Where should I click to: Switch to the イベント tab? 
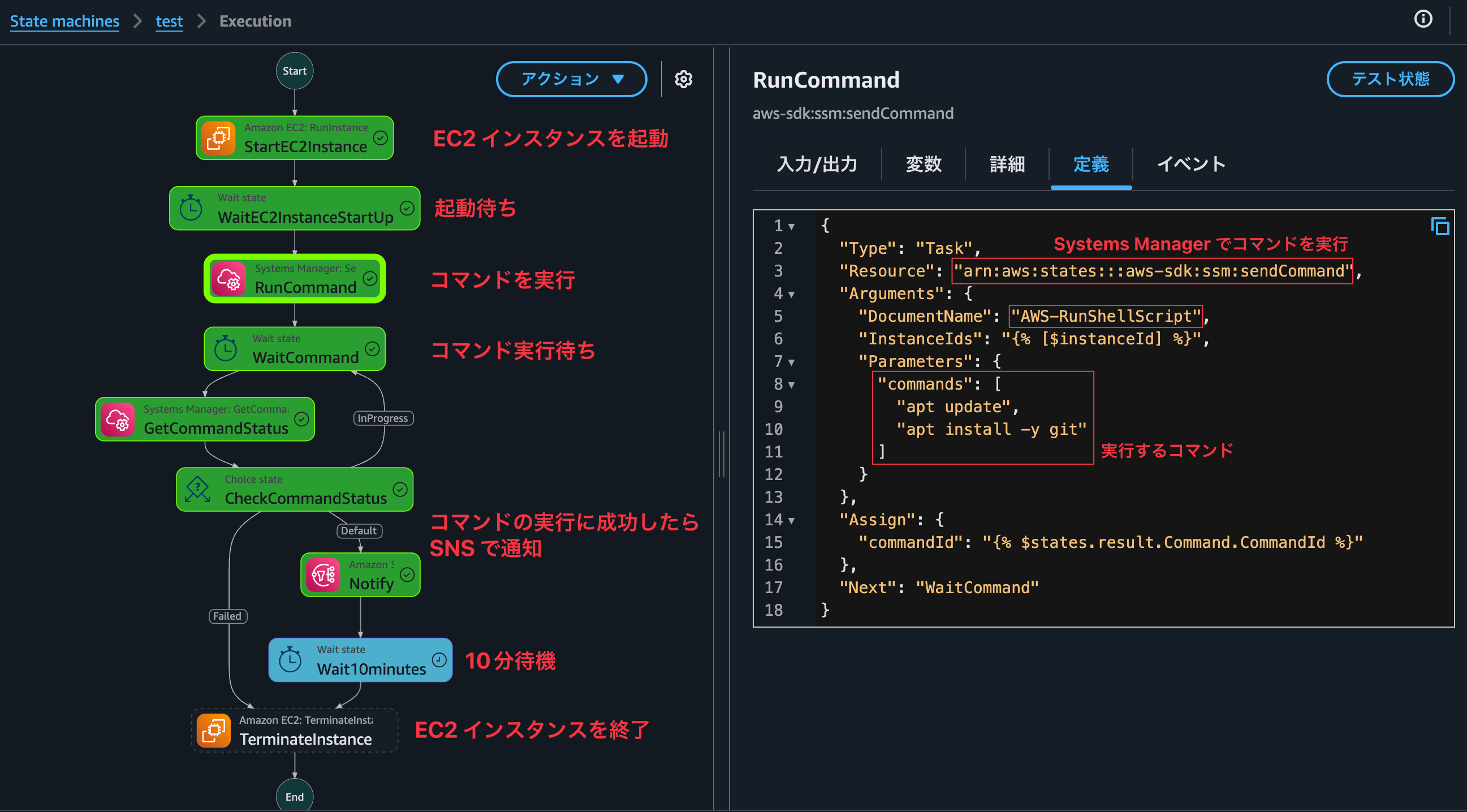pyautogui.click(x=1191, y=165)
